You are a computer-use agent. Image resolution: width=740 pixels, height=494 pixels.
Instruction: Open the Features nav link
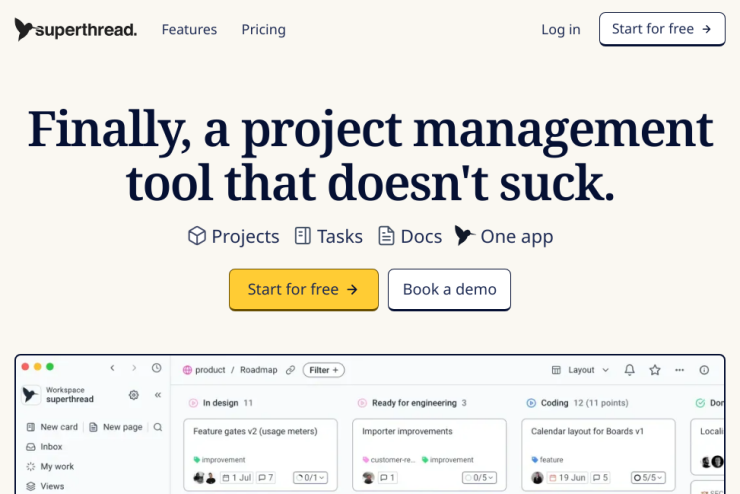click(x=189, y=29)
